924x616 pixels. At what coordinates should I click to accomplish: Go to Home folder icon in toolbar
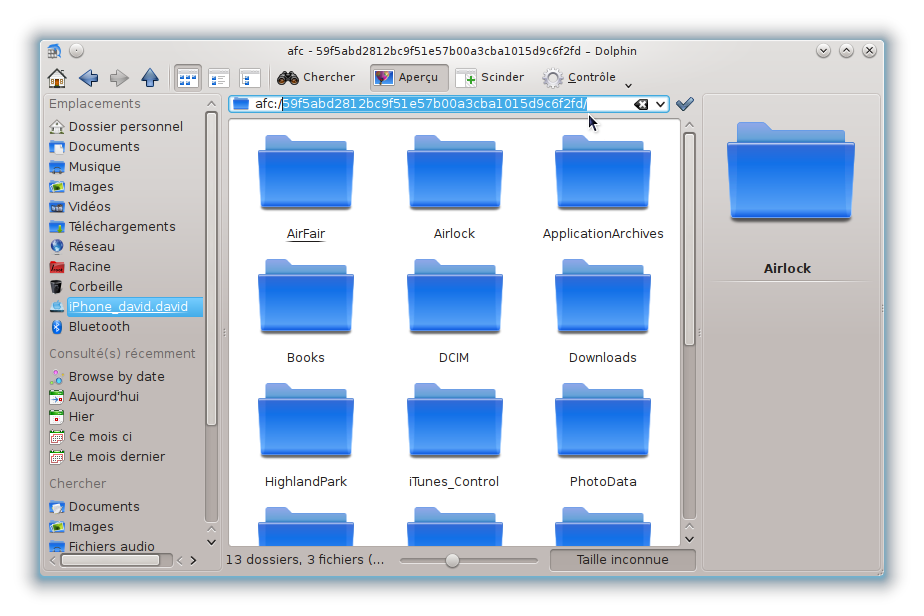pyautogui.click(x=57, y=77)
